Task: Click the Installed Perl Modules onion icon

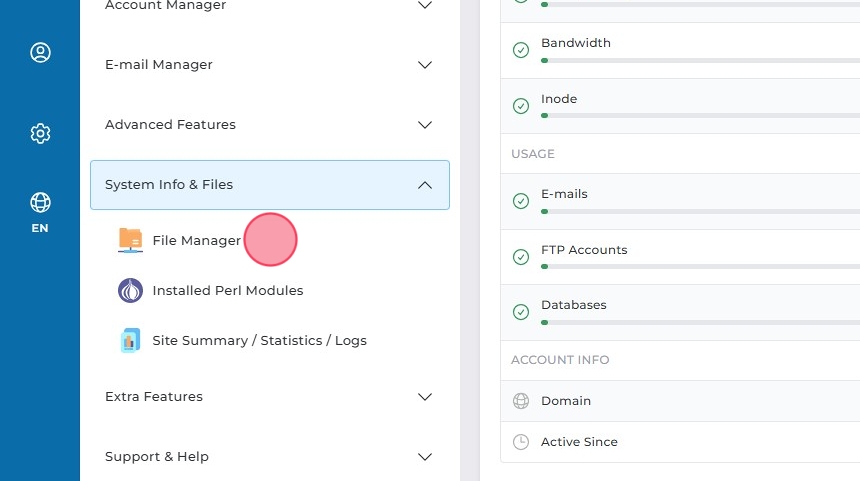Action: 130,291
